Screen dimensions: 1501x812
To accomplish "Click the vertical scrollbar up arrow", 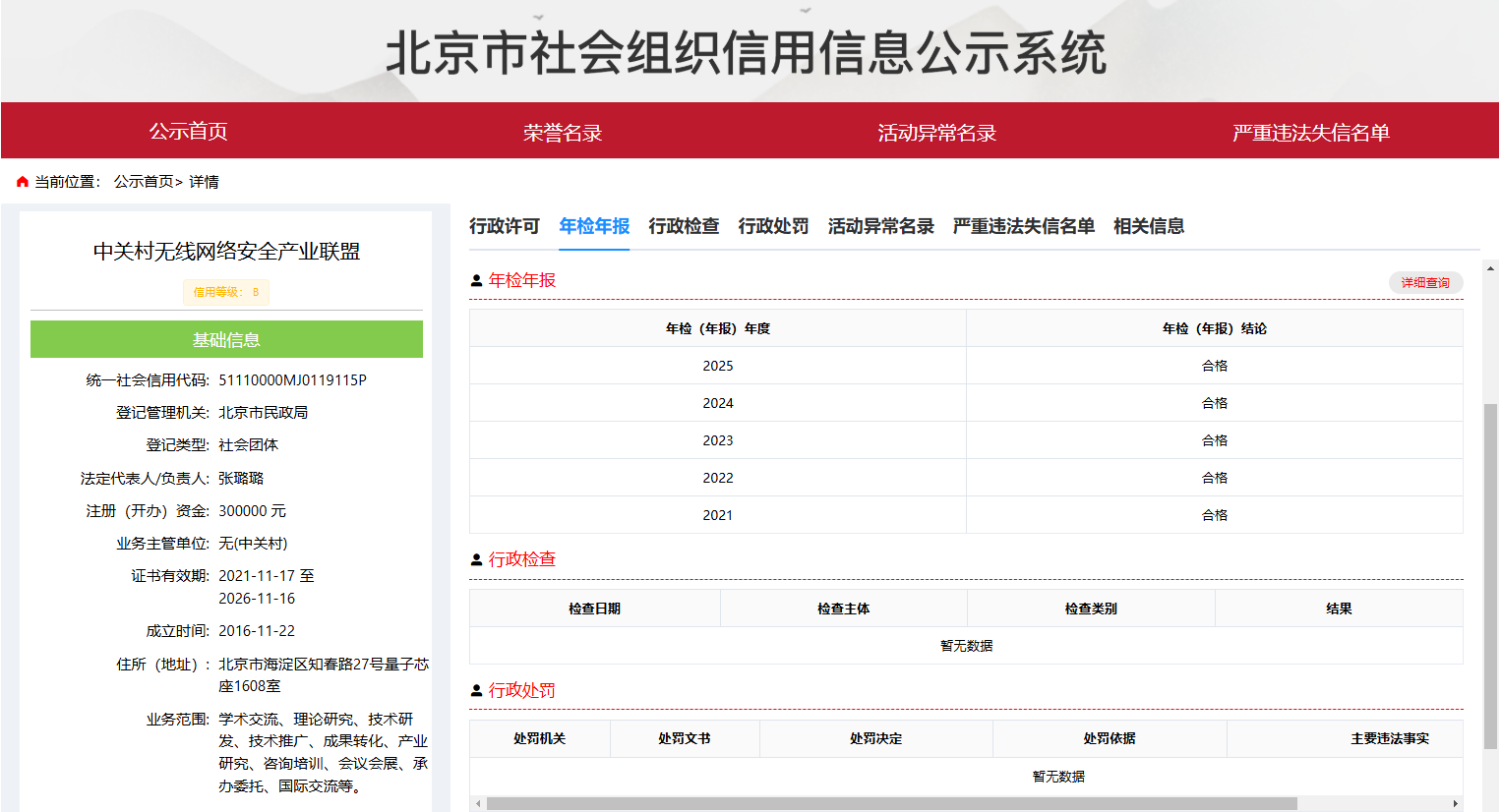I will point(1491,267).
